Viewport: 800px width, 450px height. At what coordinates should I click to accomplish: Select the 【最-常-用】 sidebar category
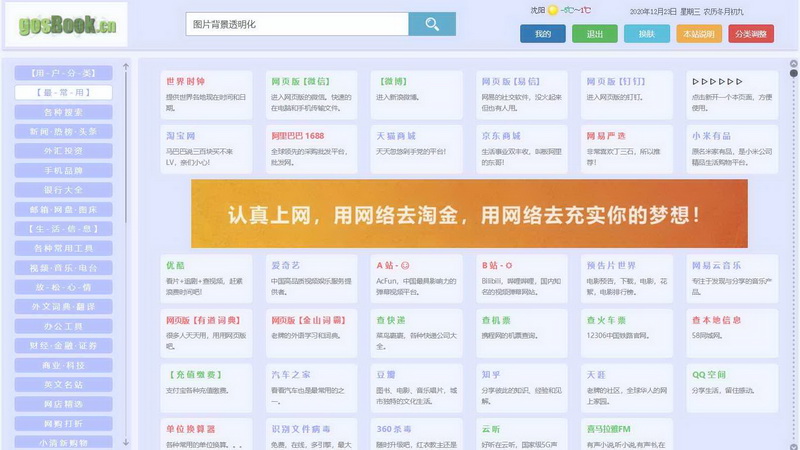click(x=63, y=92)
